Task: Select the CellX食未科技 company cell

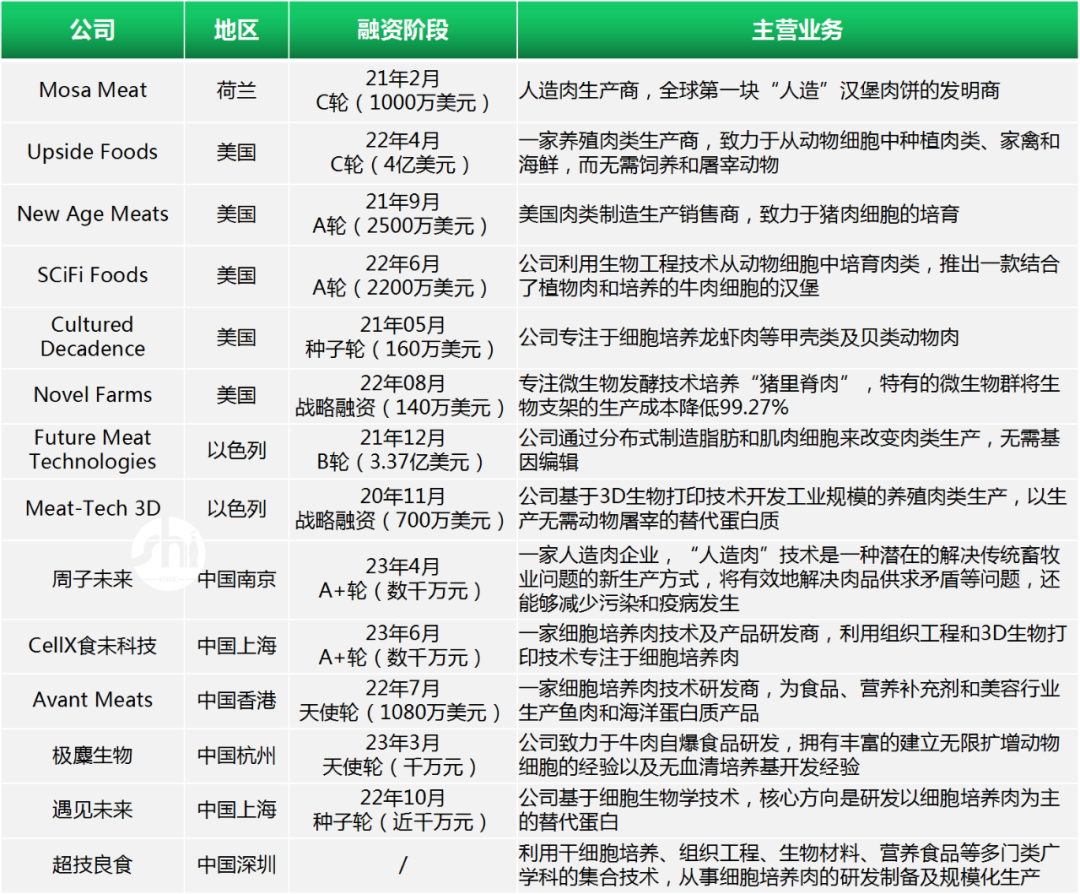Action: click(x=92, y=646)
